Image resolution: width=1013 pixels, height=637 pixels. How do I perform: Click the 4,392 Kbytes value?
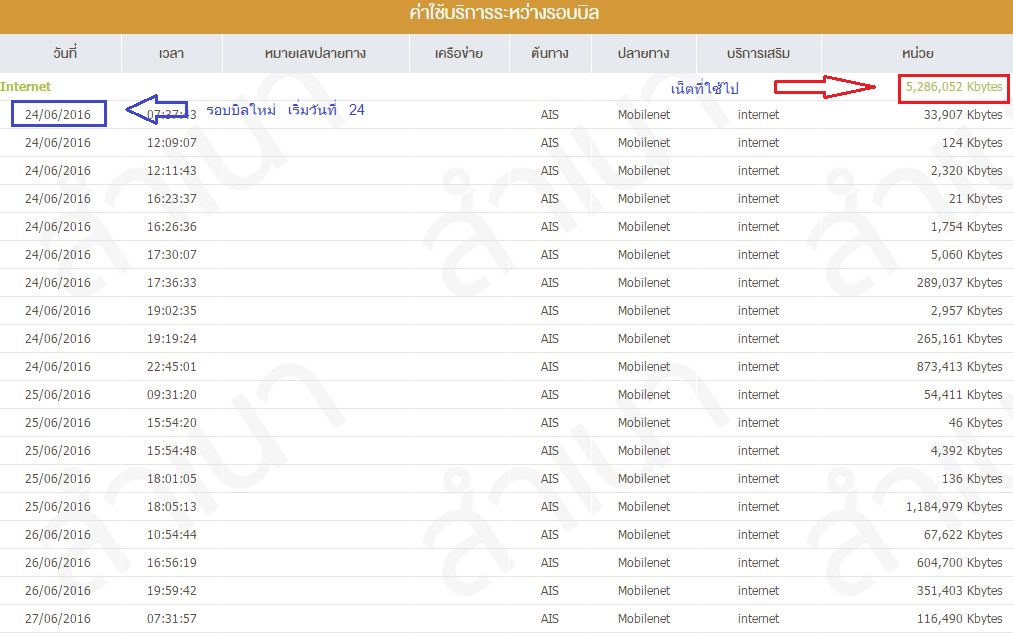[x=966, y=450]
